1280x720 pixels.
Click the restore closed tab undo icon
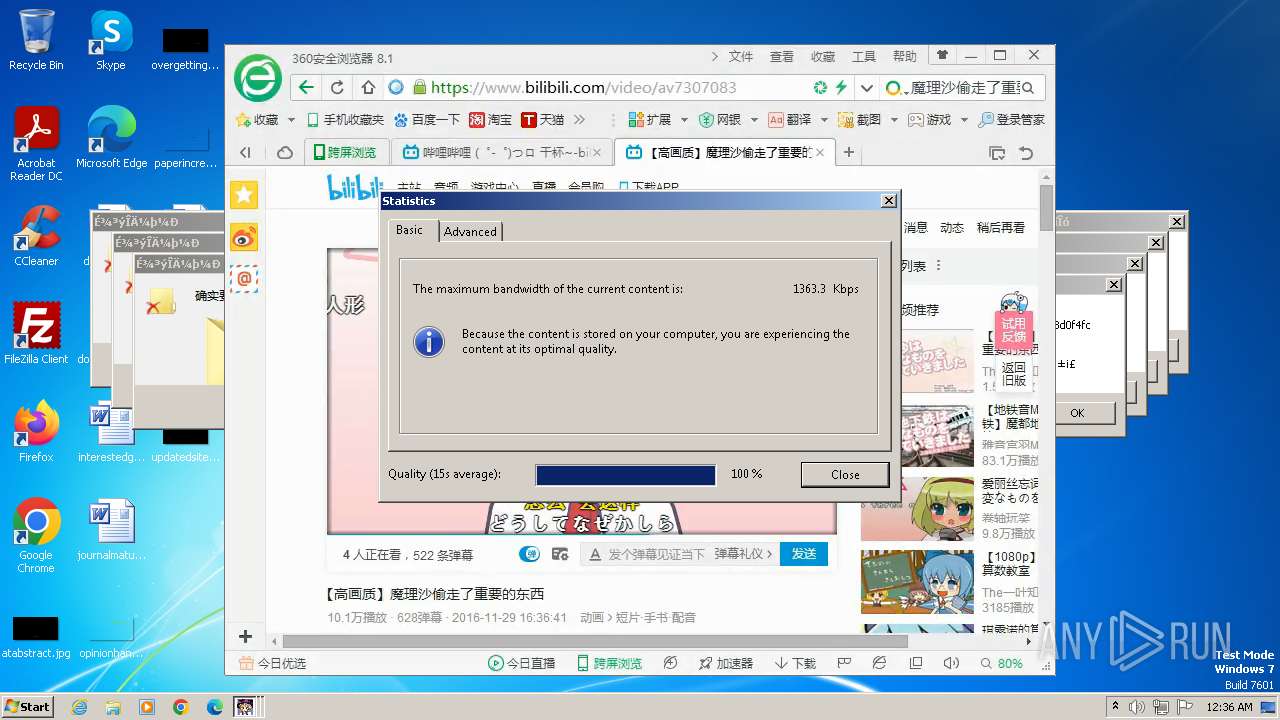(x=1026, y=153)
